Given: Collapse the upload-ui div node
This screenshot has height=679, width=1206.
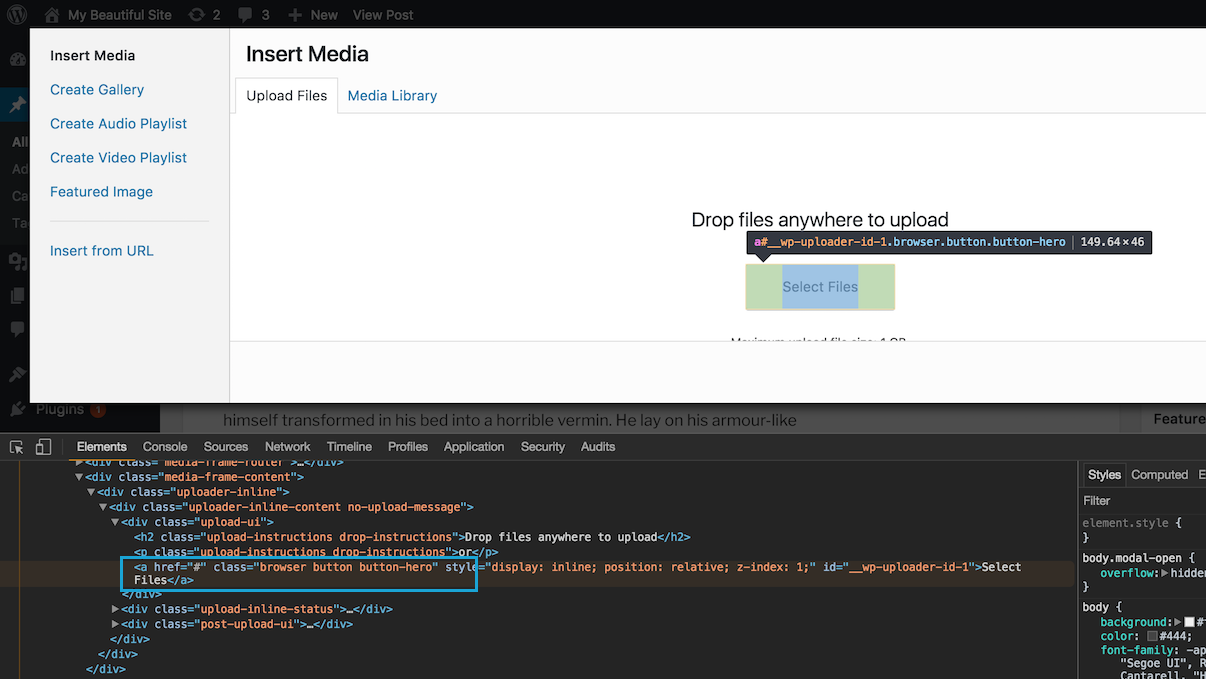Looking at the screenshot, I should 115,522.
